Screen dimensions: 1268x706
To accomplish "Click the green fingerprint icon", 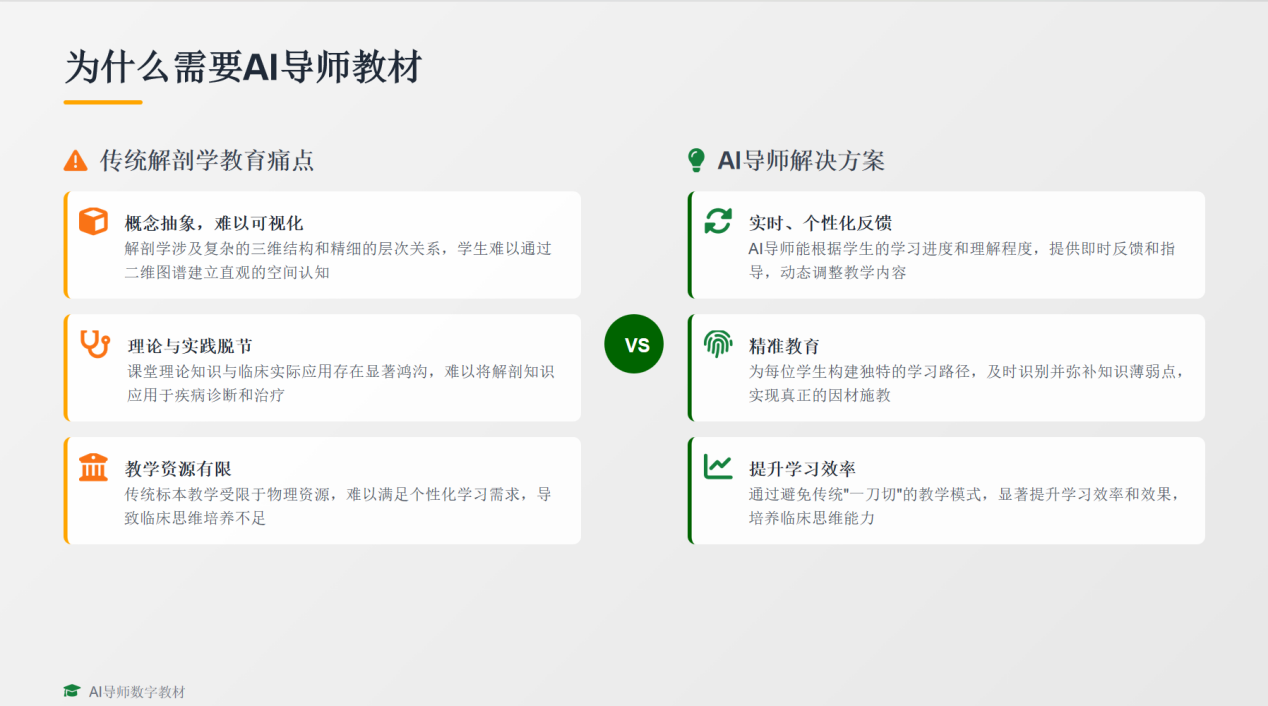I will click(x=718, y=344).
